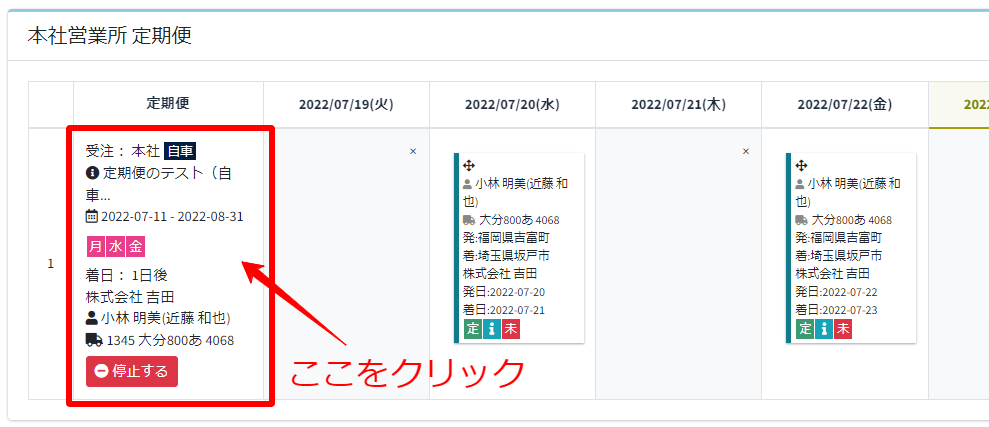Click the pink 月 weekday tag

[96, 246]
